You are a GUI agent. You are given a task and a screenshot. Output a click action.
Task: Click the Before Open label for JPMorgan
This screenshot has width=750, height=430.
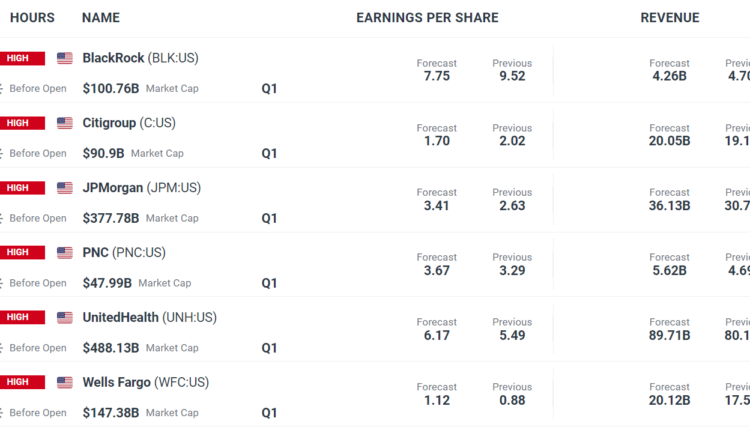point(38,218)
